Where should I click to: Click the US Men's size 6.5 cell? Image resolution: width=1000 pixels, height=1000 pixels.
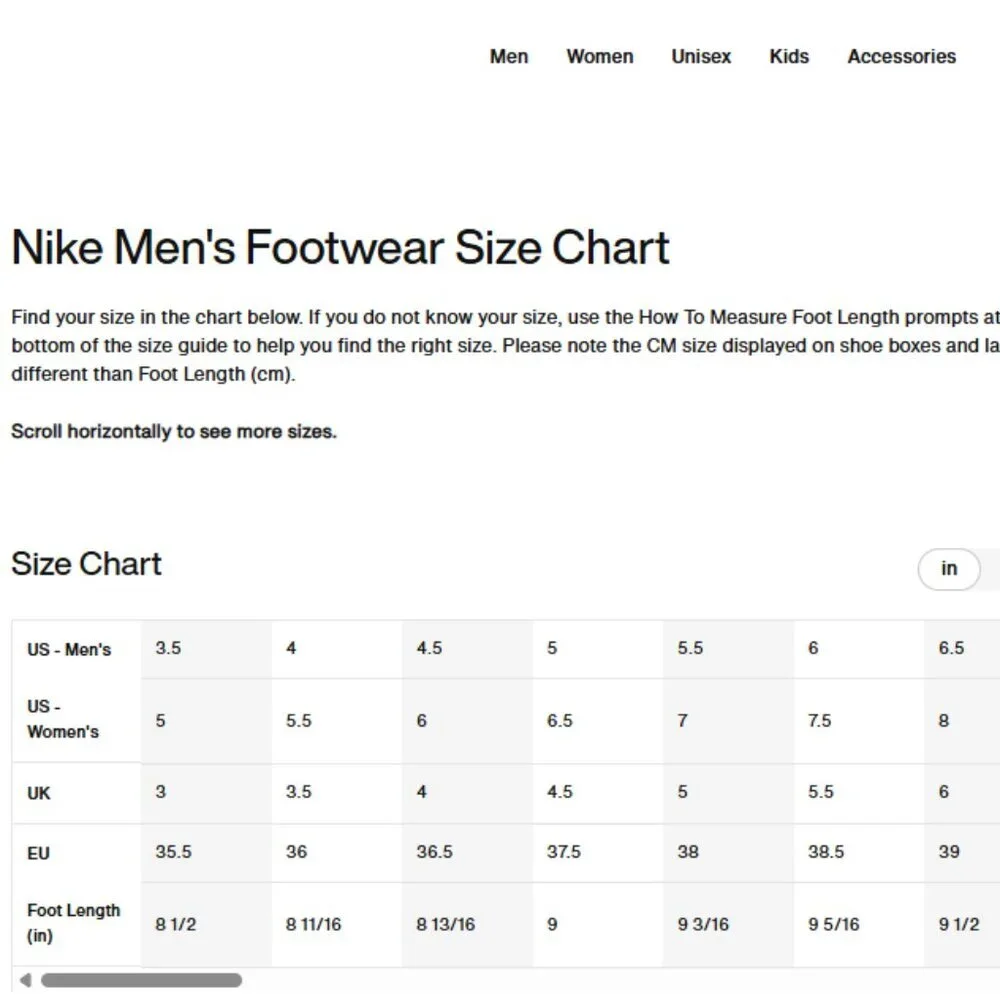(962, 649)
